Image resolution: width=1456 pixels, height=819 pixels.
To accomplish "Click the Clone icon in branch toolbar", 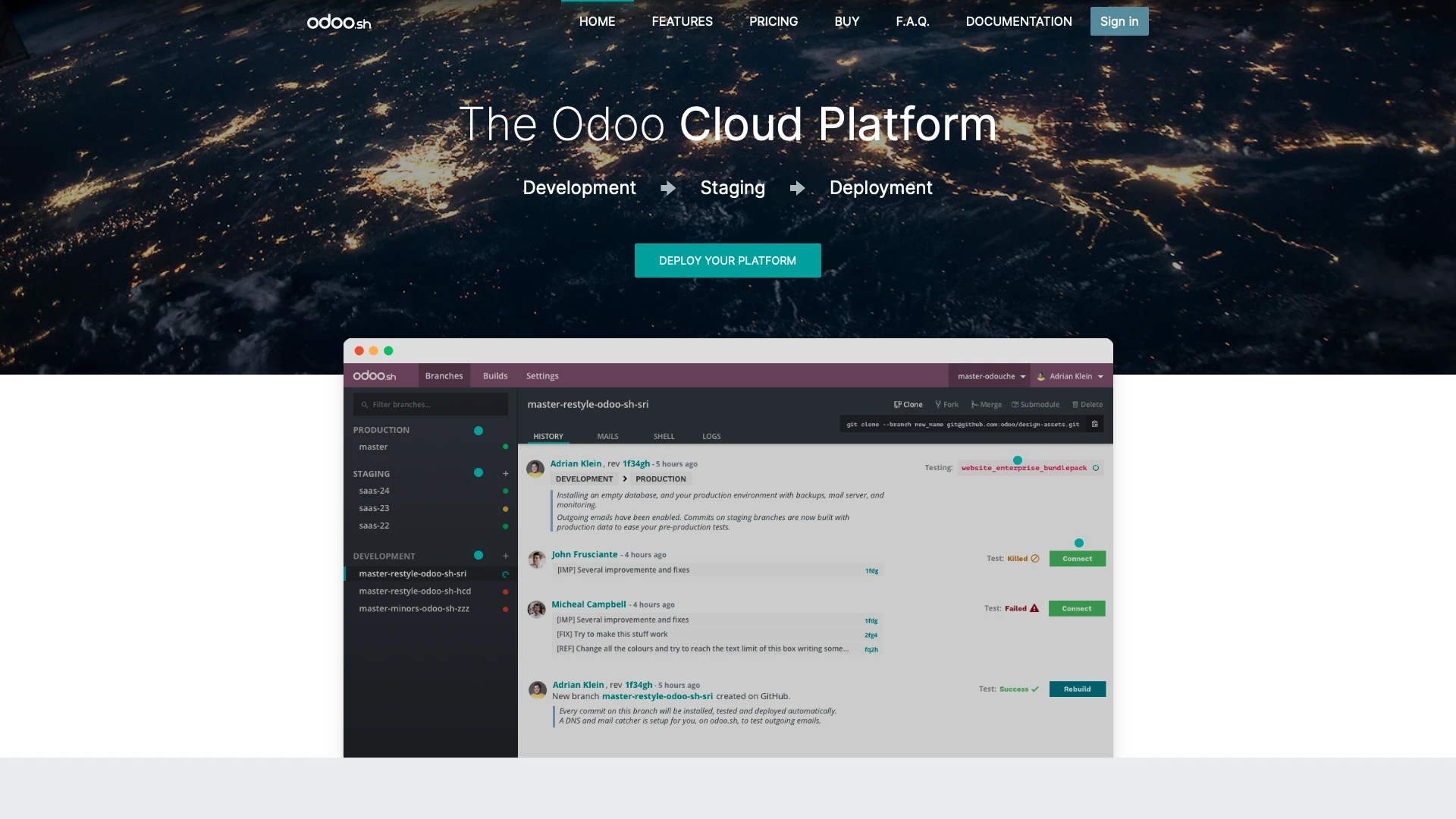I will coord(908,404).
